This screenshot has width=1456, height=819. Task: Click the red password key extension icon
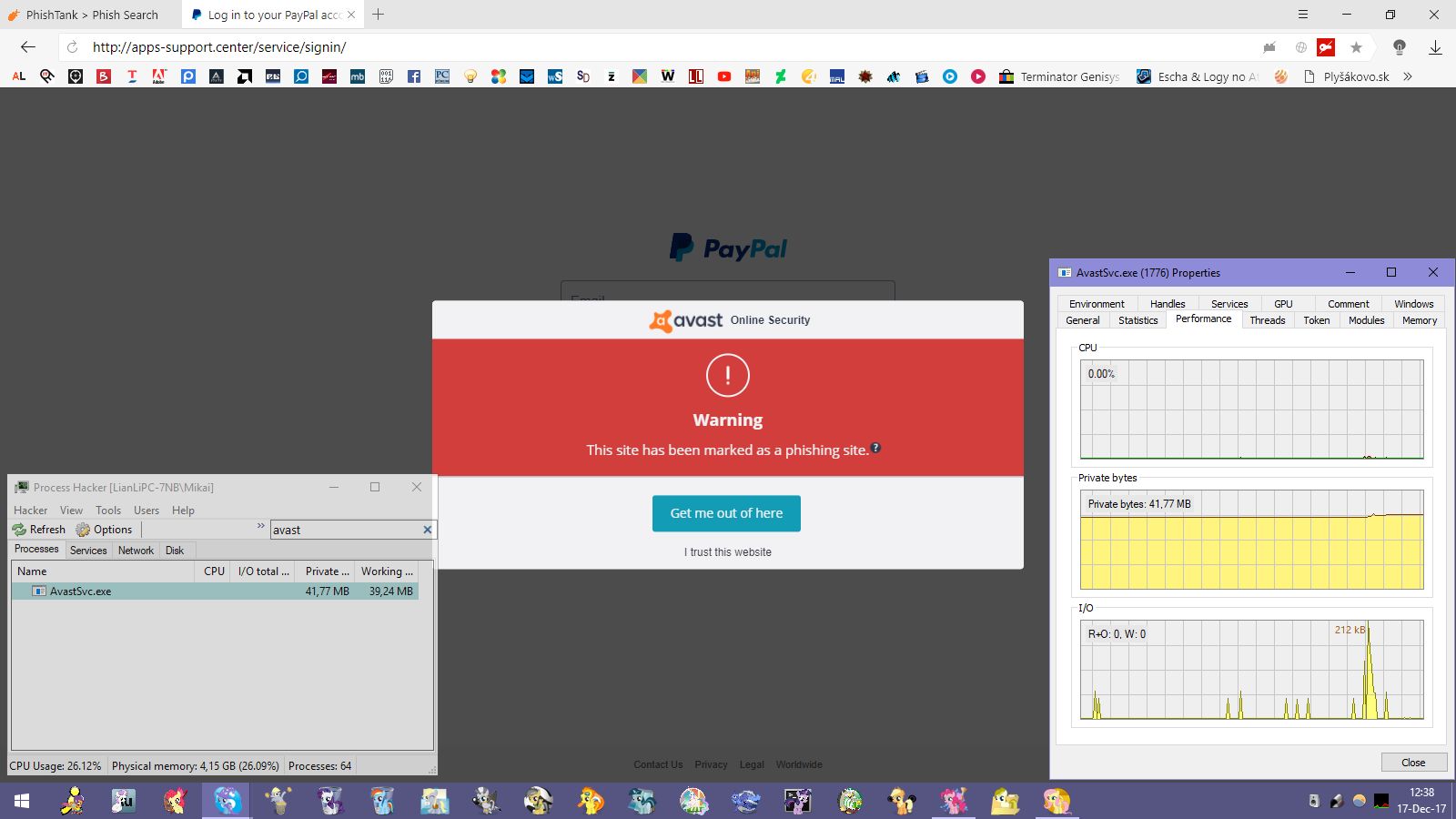[1327, 47]
